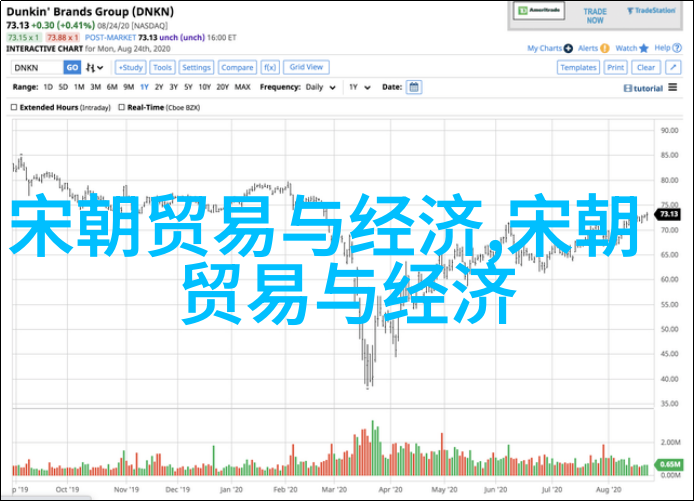Screen dimensions: 695x502
Task: Select the 9M range
Action: (x=129, y=87)
